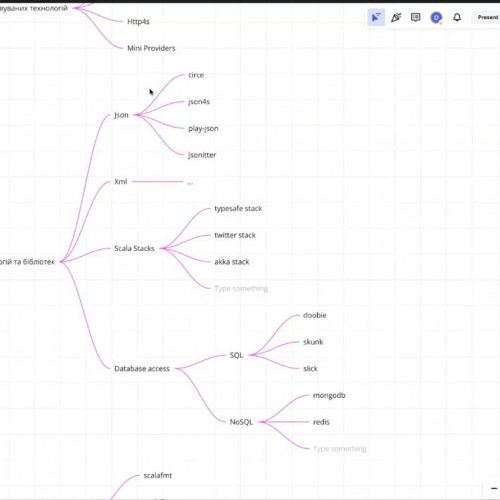Select the node ending 'технологій'
500x500 pixels.
click(34, 8)
